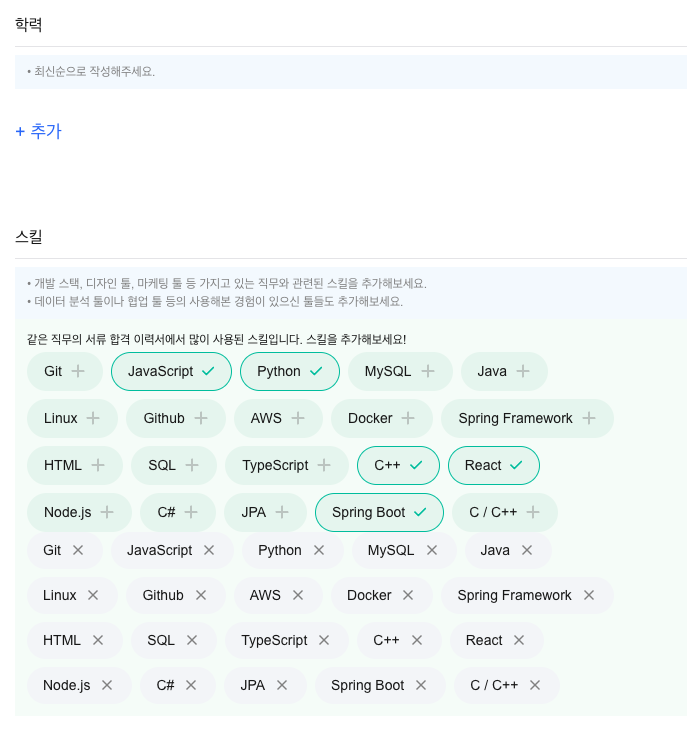Viewport: 687px width, 731px height.
Task: Toggle off the checked React skill chip
Action: click(x=494, y=466)
